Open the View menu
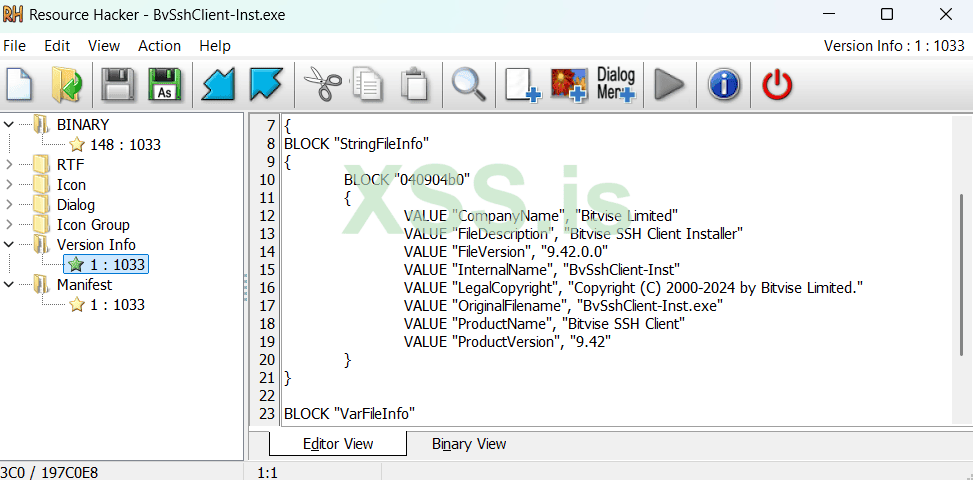The width and height of the screenshot is (973, 480). tap(104, 46)
